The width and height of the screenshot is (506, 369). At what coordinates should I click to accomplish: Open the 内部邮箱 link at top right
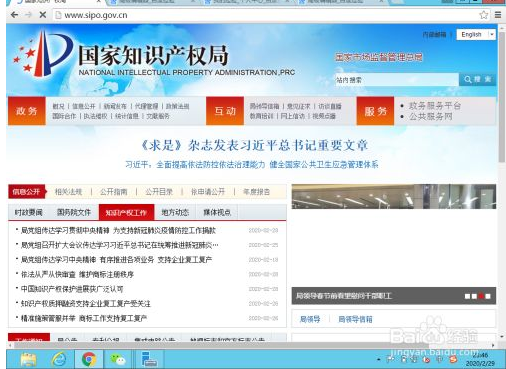434,34
